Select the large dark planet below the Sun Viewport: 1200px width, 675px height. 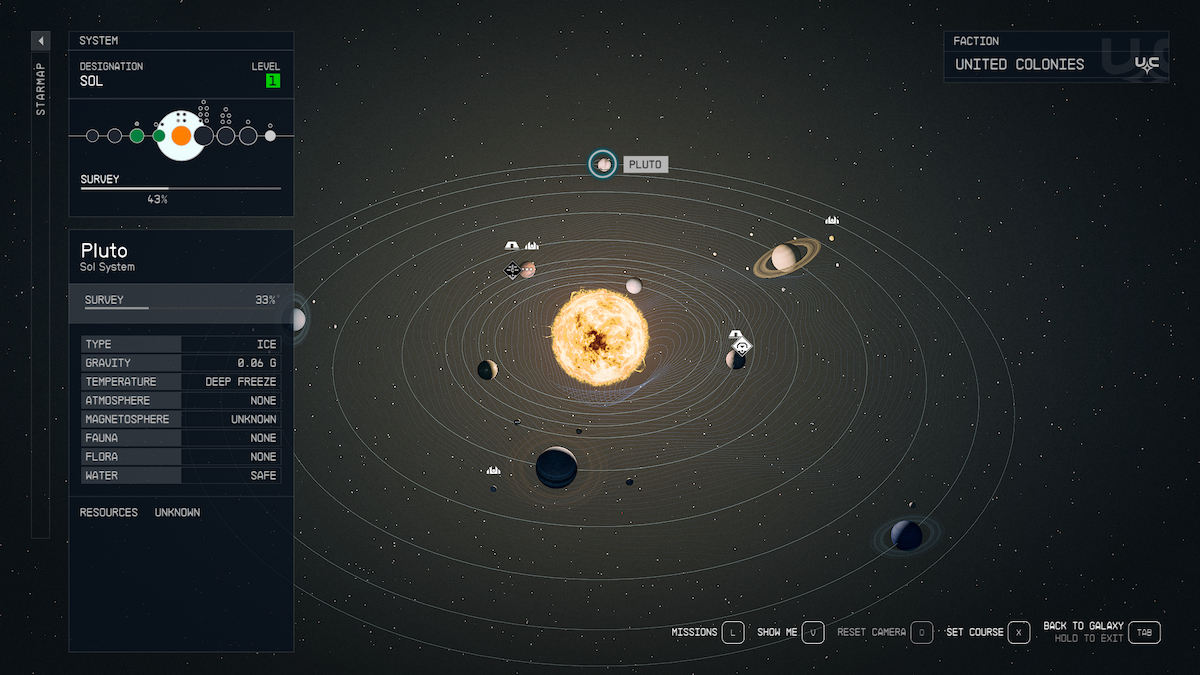556,466
